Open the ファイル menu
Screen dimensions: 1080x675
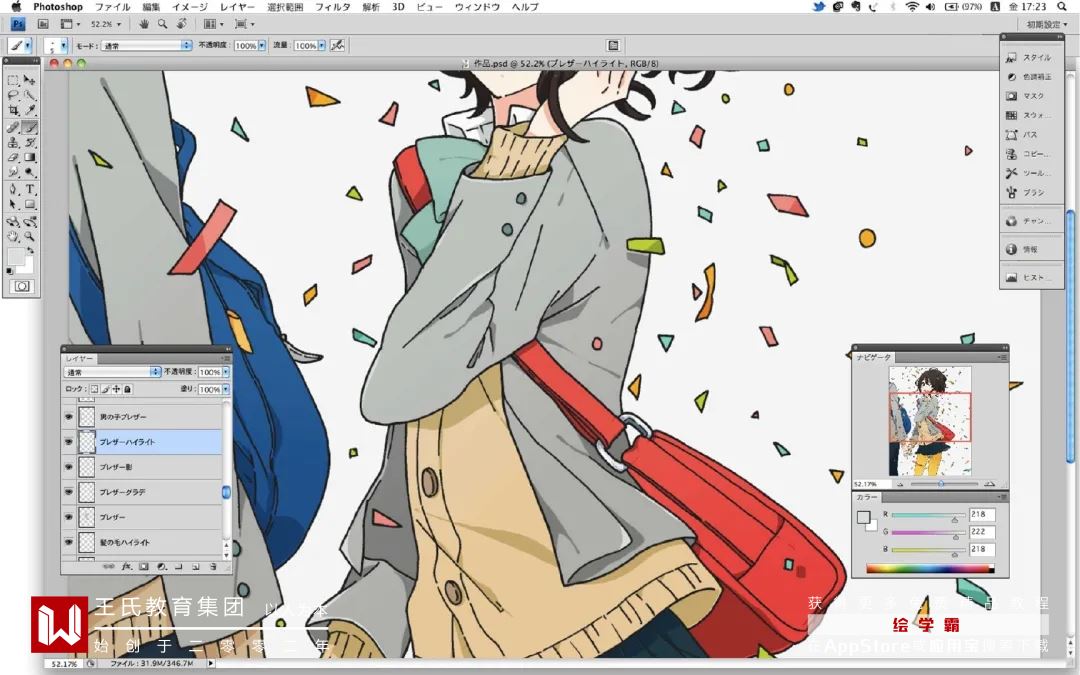point(112,7)
